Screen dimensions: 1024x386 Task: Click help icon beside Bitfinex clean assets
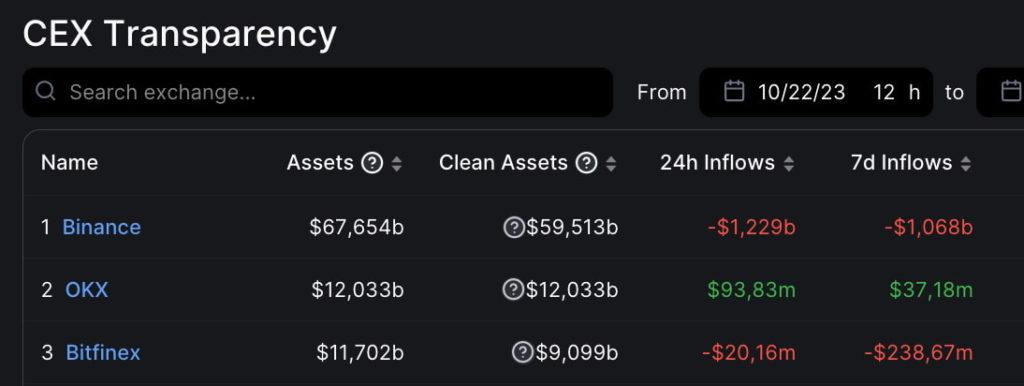(522, 353)
